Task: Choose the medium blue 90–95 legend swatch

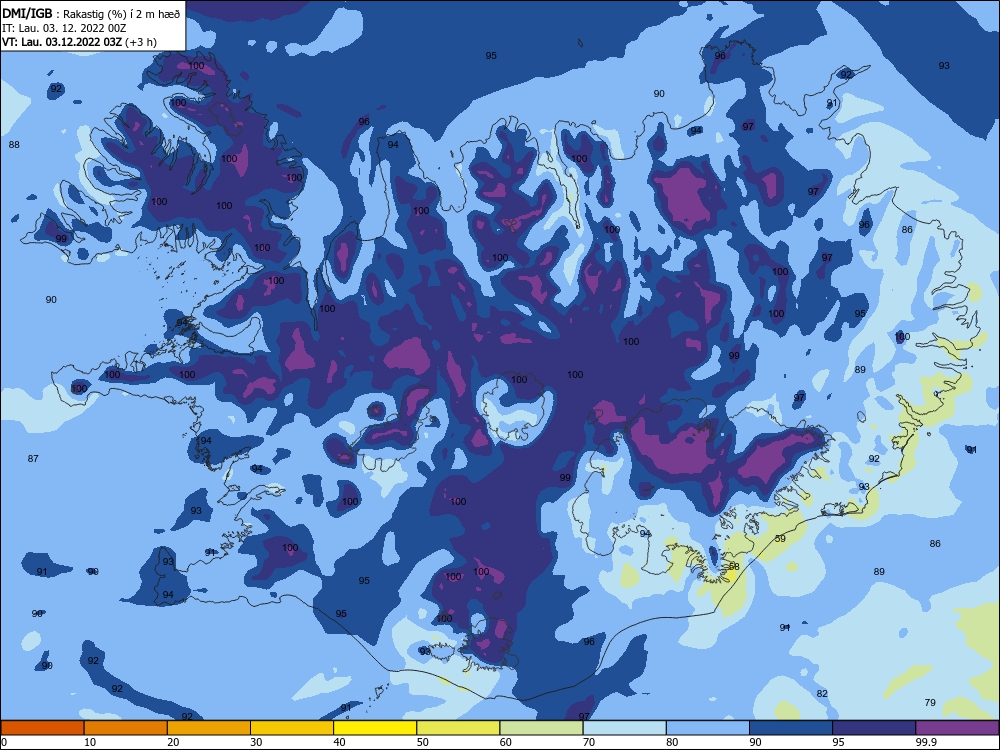Action: coord(791,728)
